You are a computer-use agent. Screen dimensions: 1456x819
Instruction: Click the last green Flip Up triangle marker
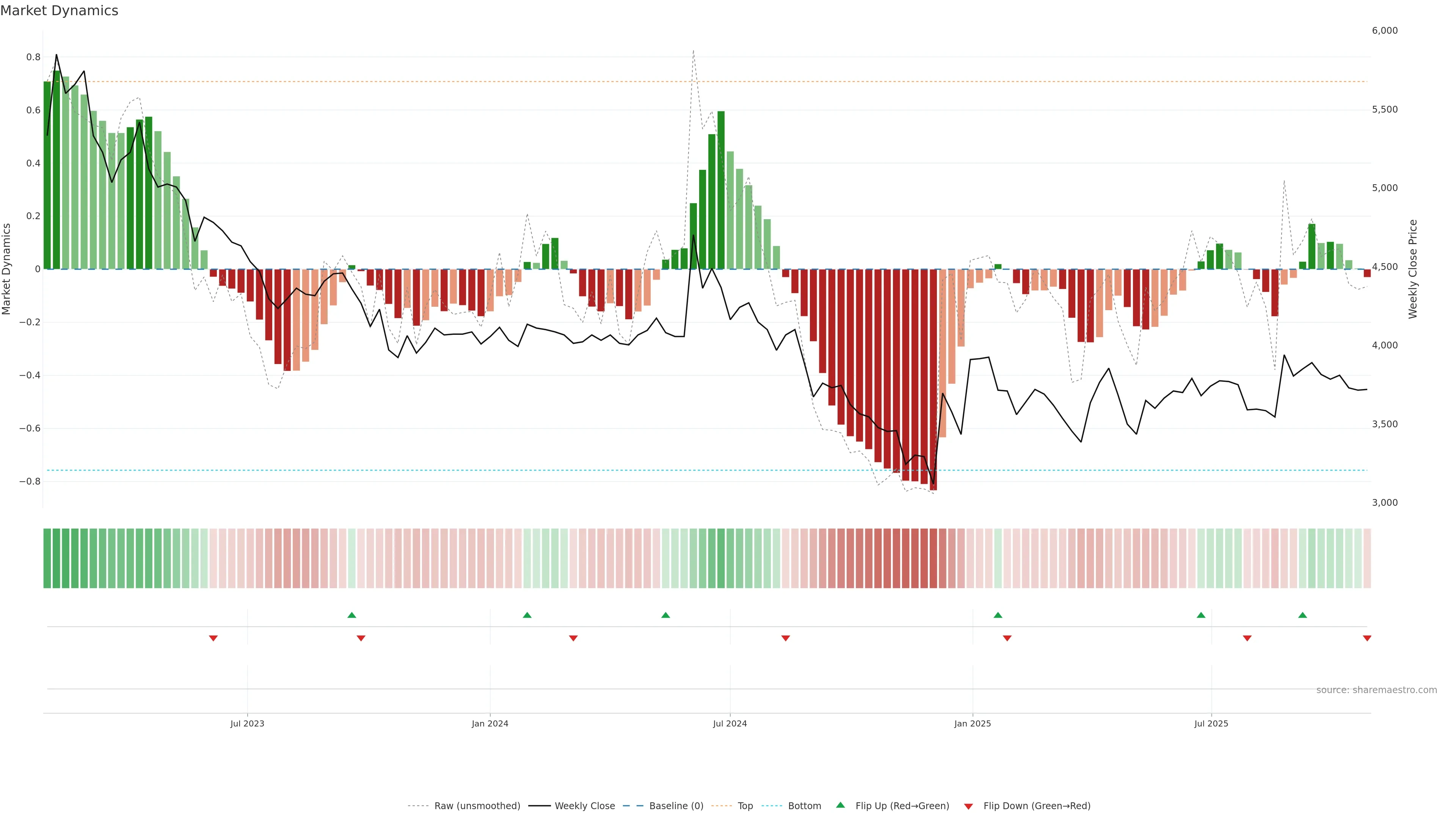(x=1302, y=615)
